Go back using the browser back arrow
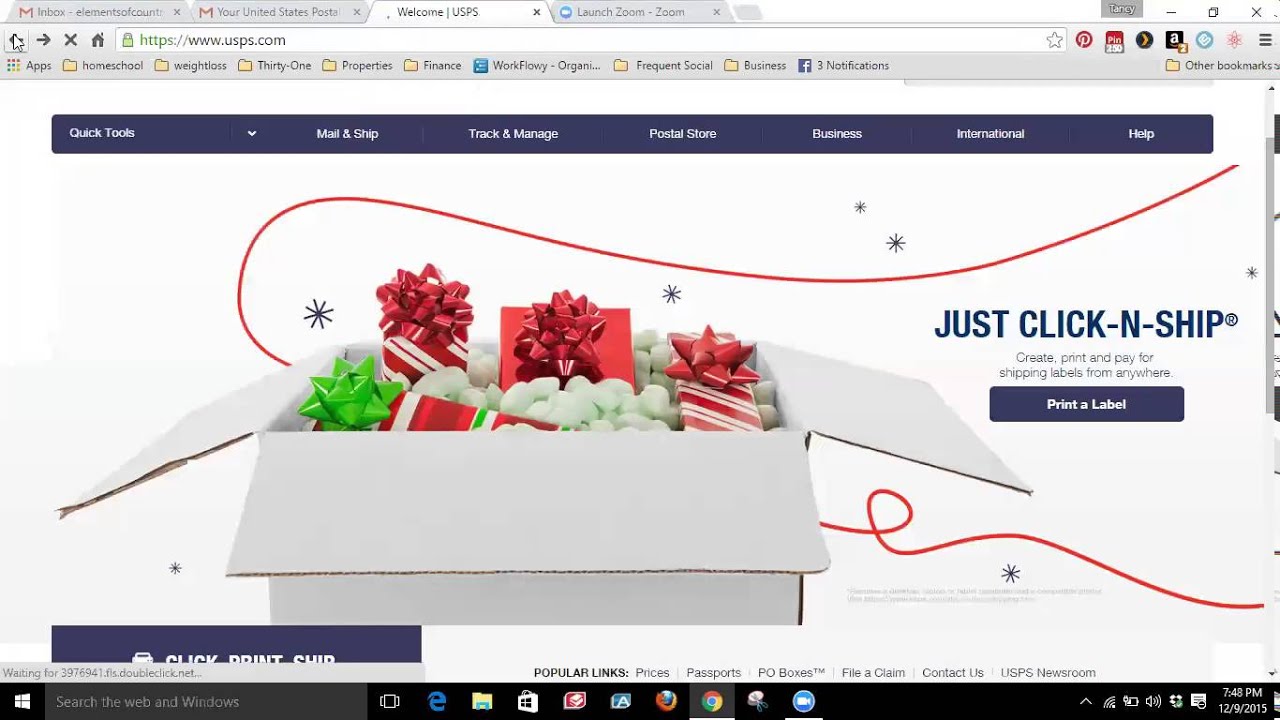Screen dimensions: 1280x720 16,40
